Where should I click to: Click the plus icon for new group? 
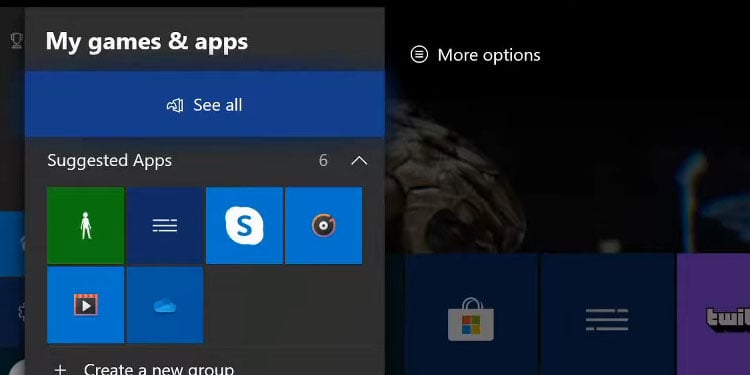point(60,369)
